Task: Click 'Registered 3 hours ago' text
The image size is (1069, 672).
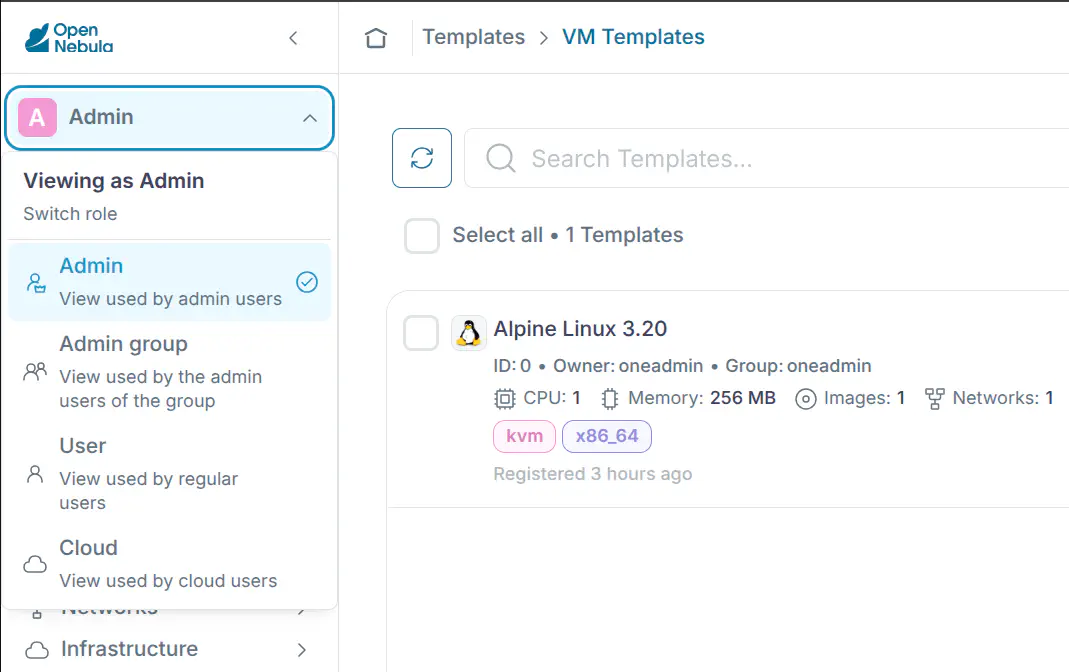Action: click(592, 474)
